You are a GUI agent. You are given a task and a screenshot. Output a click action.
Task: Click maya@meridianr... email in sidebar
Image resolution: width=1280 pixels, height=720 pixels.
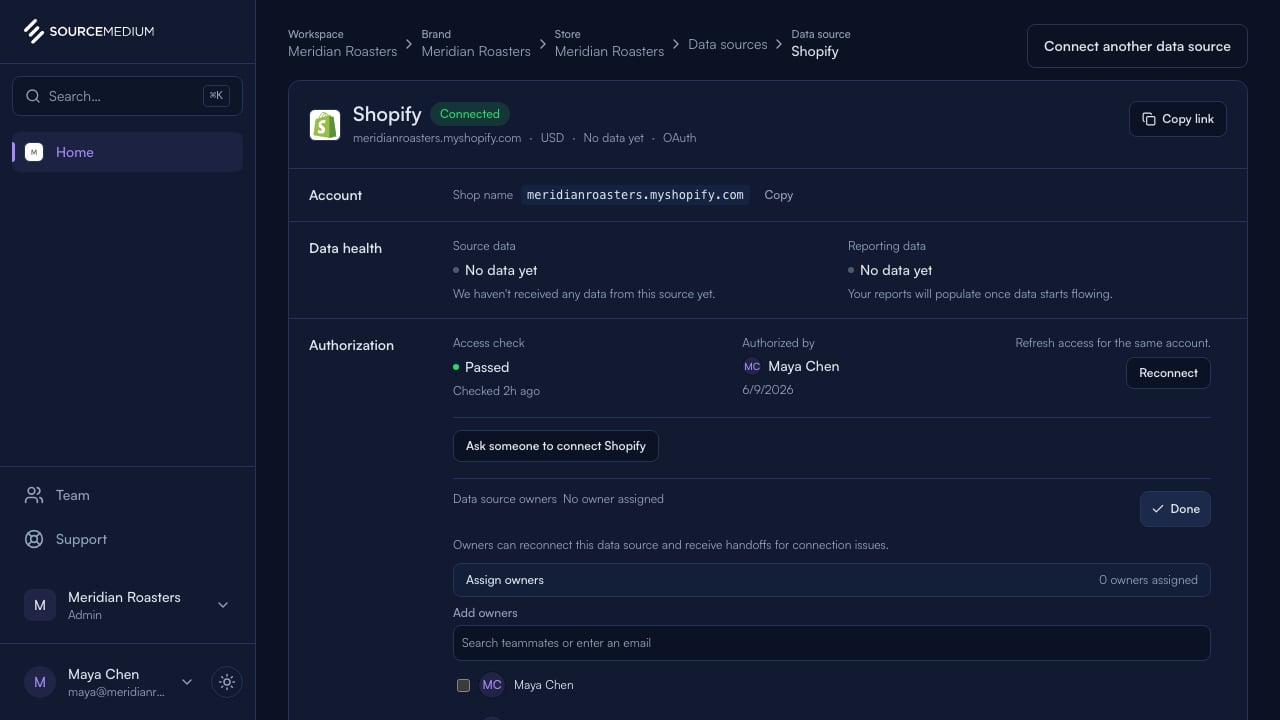tap(116, 692)
